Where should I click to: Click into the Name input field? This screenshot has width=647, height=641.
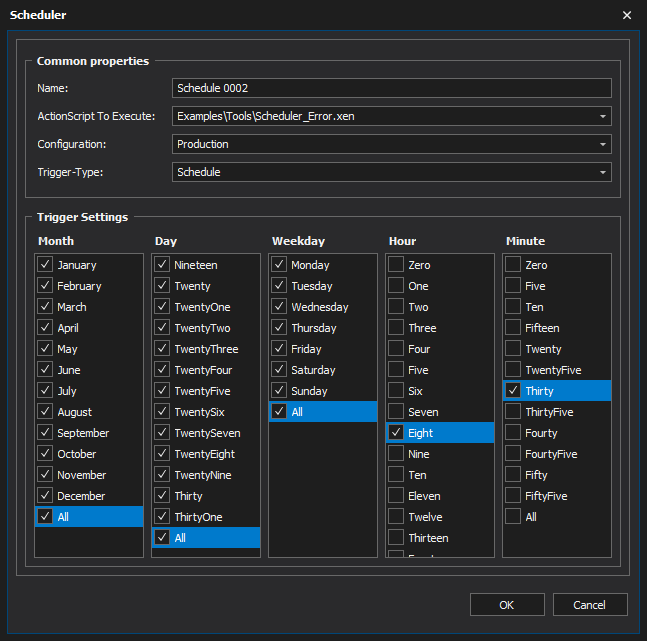pos(392,88)
